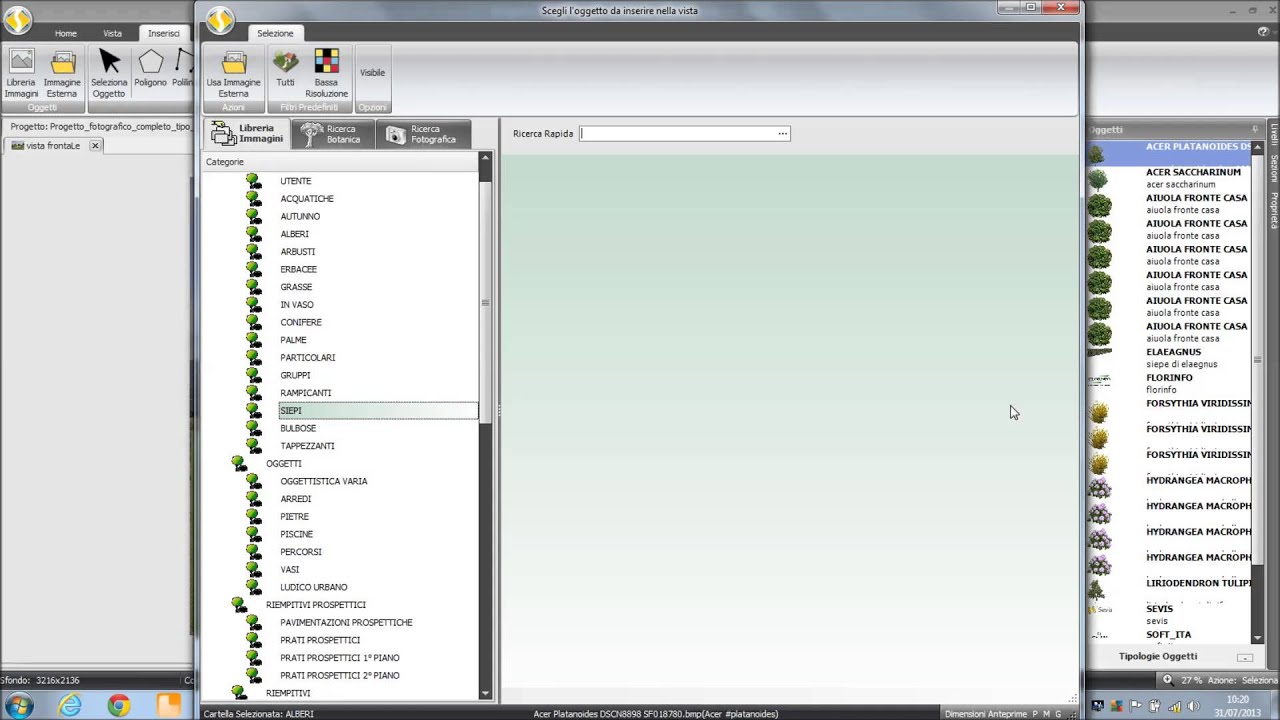Open Google Chrome from the taskbar
This screenshot has height=720, width=1280.
(119, 706)
